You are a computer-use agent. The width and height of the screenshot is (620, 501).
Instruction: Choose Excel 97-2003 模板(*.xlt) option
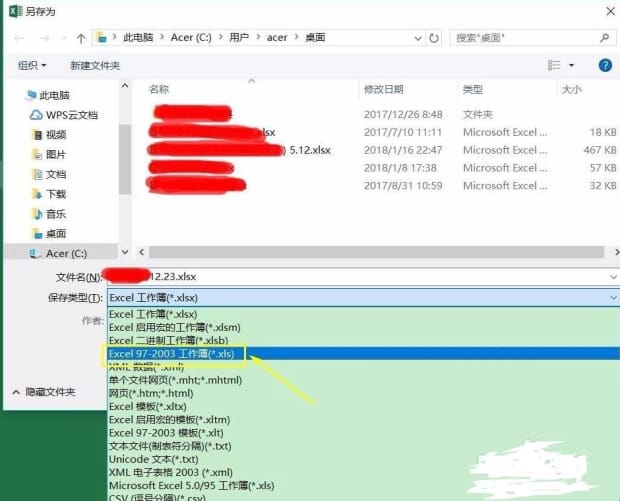point(363,433)
